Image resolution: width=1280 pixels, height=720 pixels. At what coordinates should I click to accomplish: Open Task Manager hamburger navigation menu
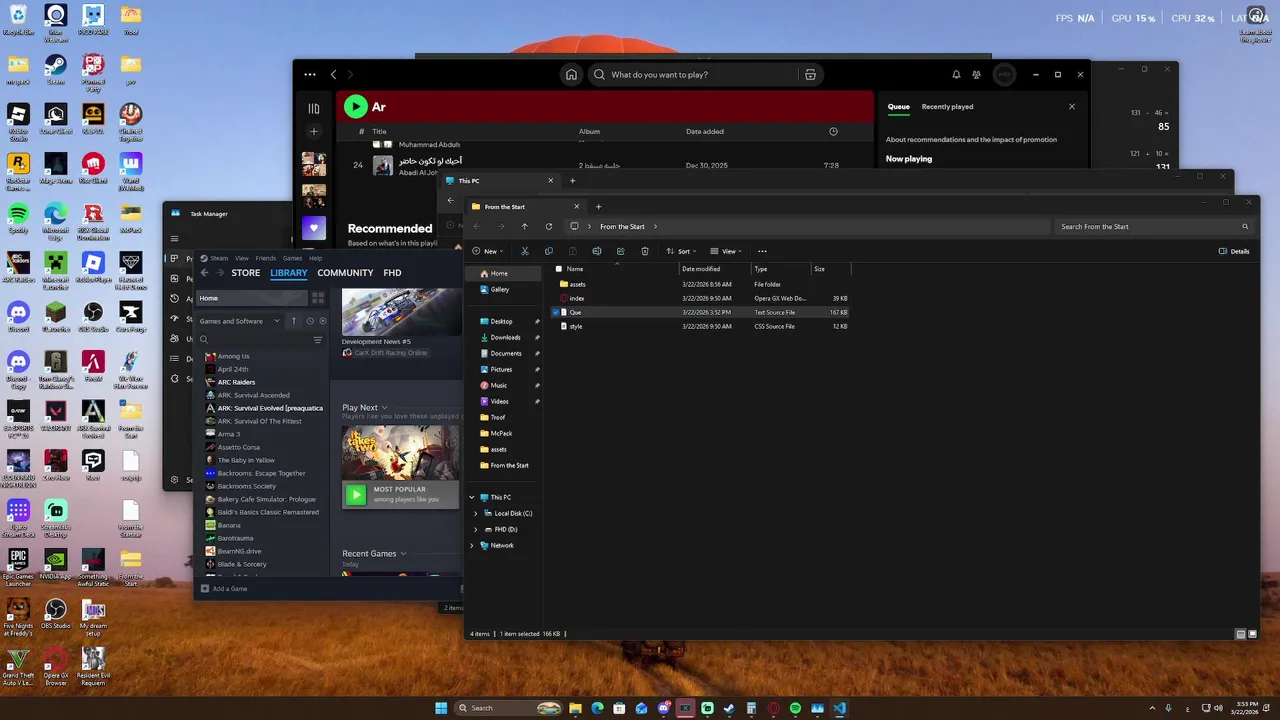coord(174,238)
